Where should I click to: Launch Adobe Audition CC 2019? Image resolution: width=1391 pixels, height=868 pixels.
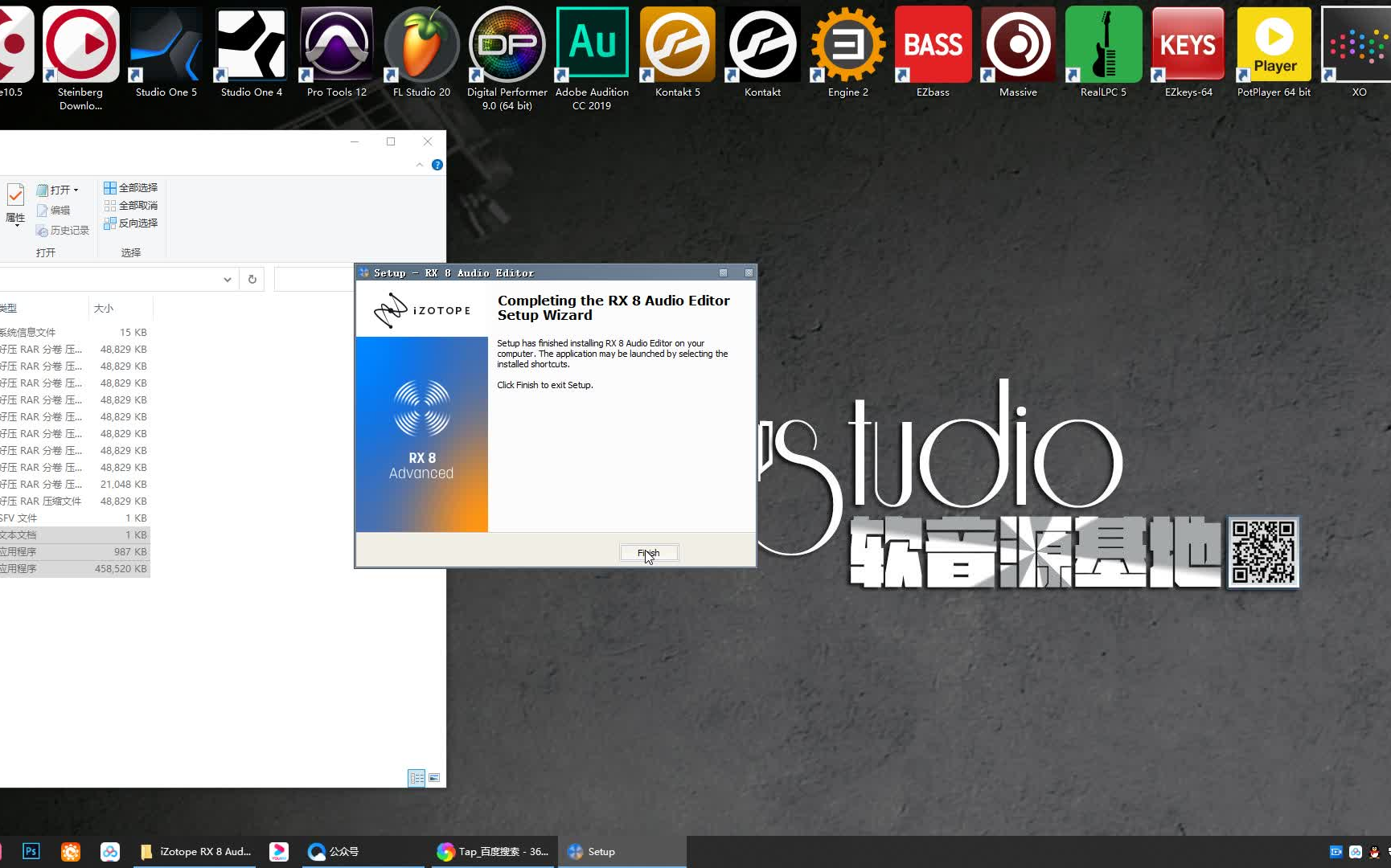tap(592, 44)
